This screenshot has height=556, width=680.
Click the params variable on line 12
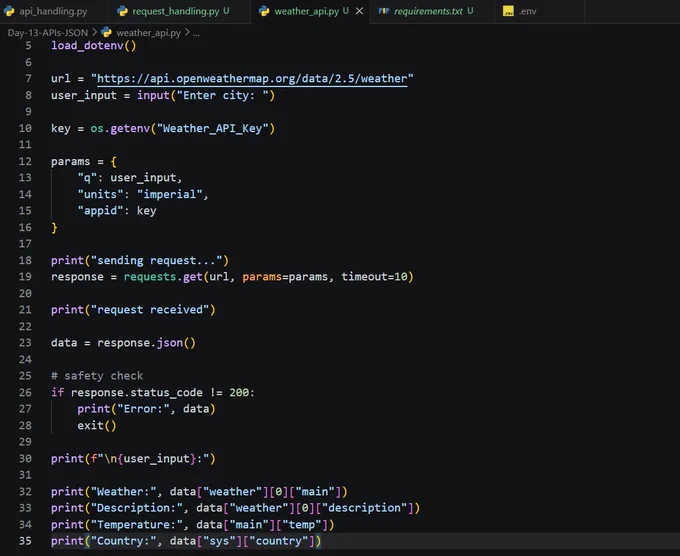click(x=71, y=161)
